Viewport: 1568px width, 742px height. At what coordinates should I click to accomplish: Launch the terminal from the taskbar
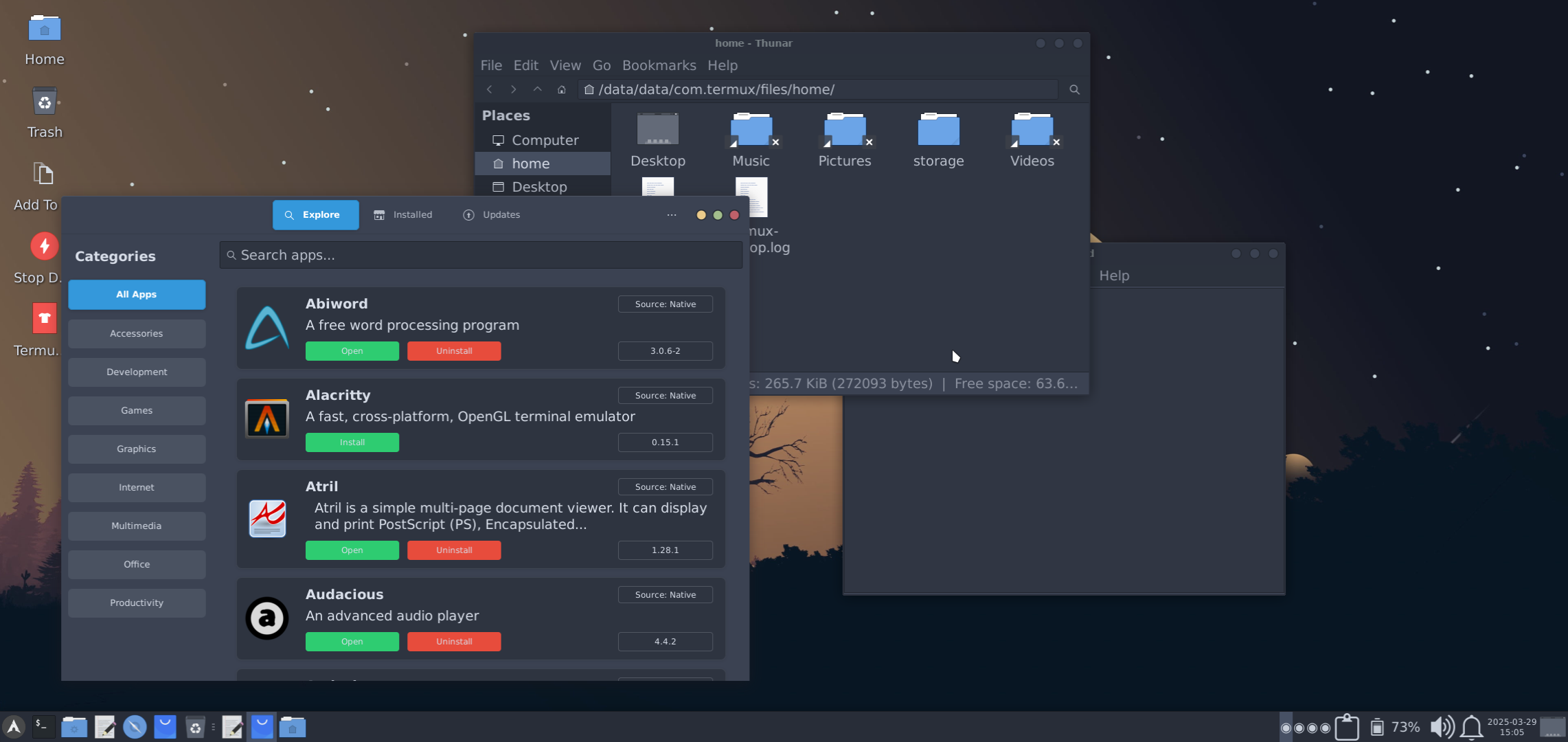[44, 727]
